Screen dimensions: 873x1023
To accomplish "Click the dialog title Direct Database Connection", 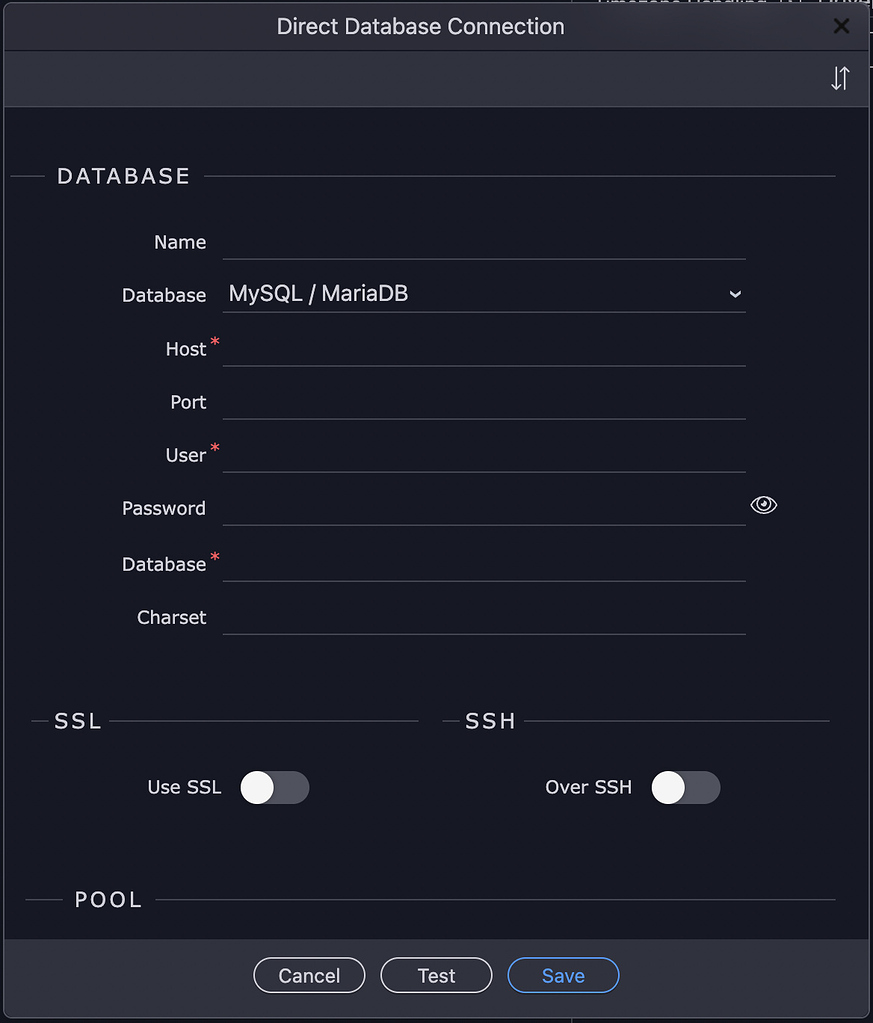I will tap(420, 26).
